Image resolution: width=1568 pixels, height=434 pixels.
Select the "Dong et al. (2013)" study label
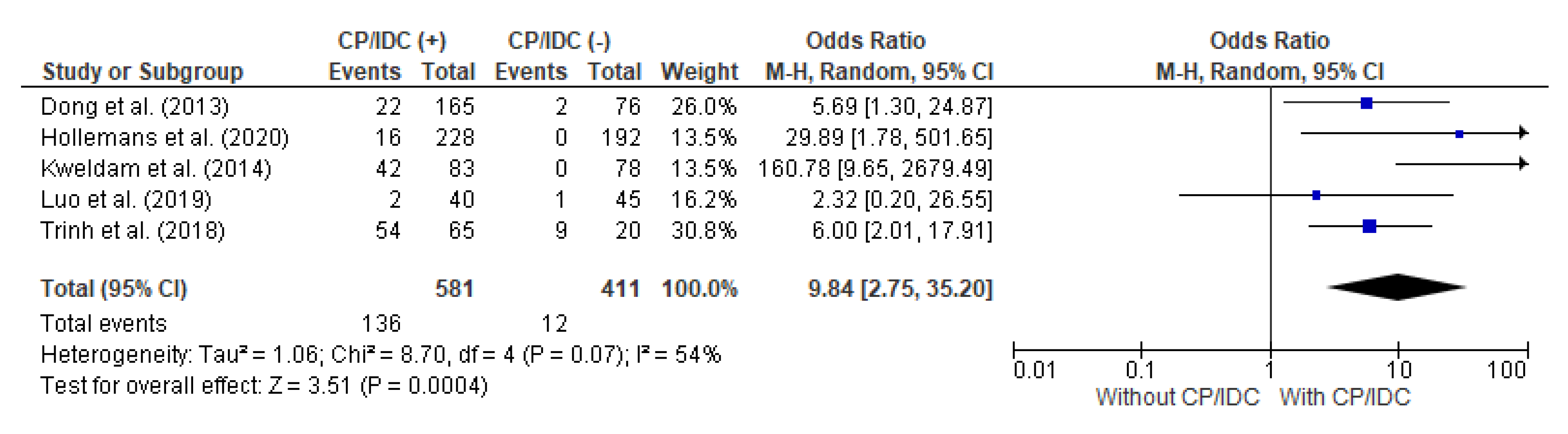(x=135, y=107)
